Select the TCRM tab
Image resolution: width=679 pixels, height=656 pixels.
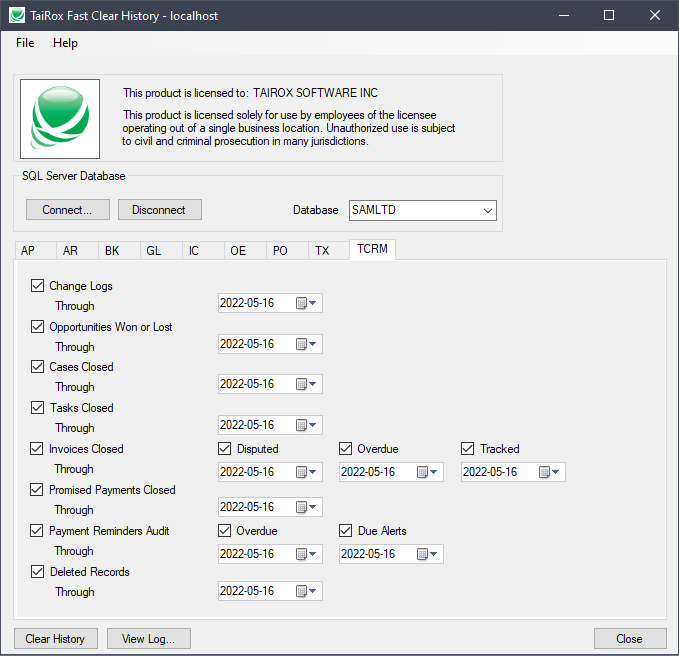[372, 249]
